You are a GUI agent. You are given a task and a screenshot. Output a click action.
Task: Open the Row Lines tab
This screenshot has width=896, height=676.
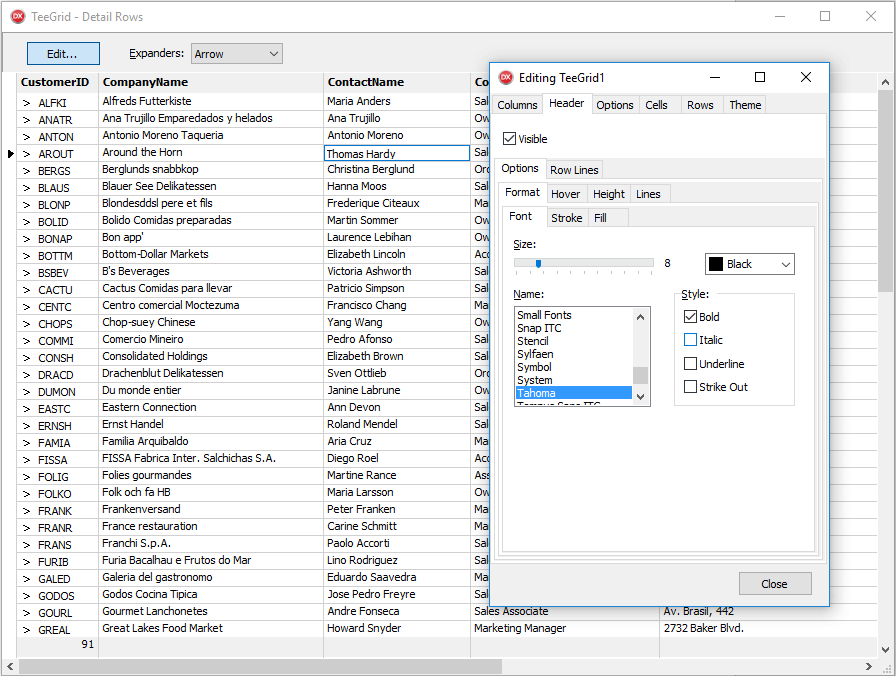[x=574, y=169]
